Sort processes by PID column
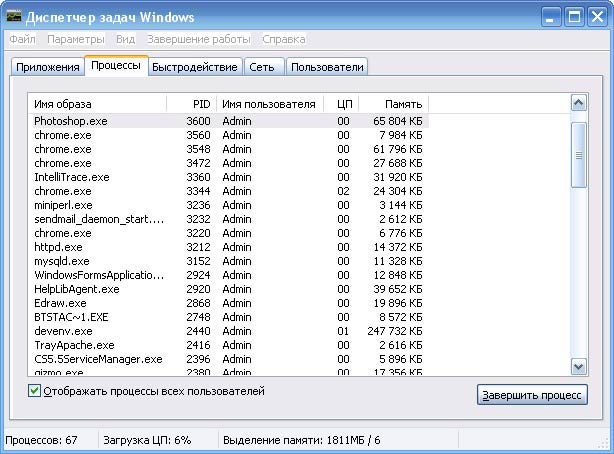This screenshot has width=614, height=454. pos(191,104)
